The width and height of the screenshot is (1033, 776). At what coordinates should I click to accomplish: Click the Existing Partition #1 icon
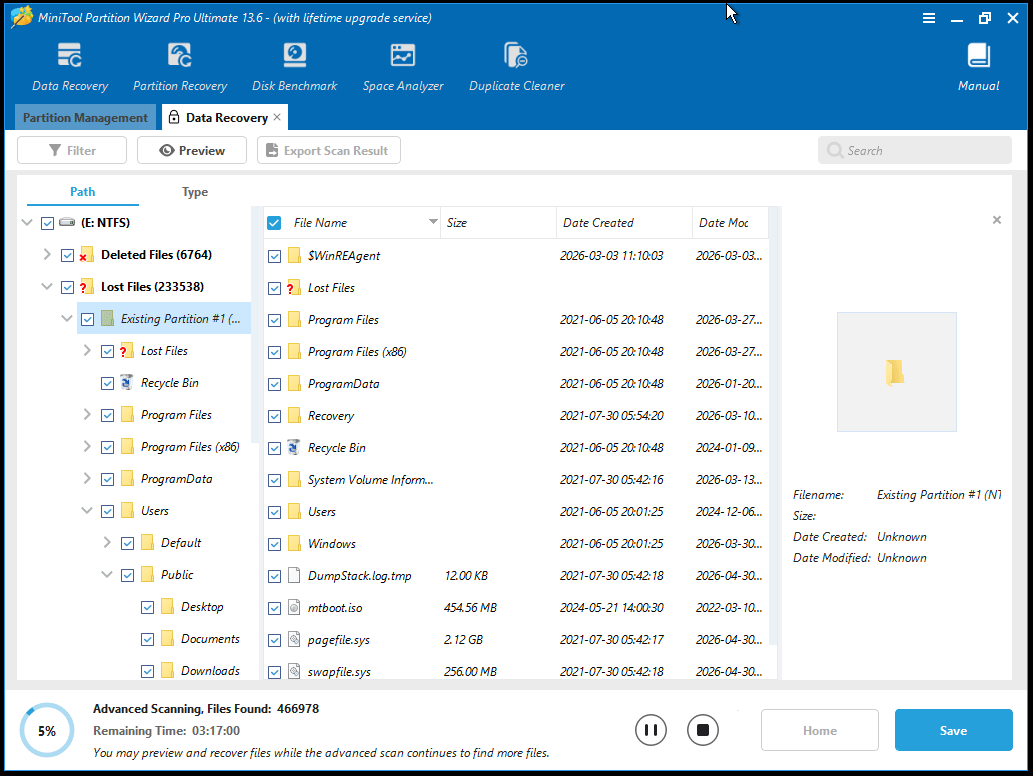pyautogui.click(x=107, y=319)
